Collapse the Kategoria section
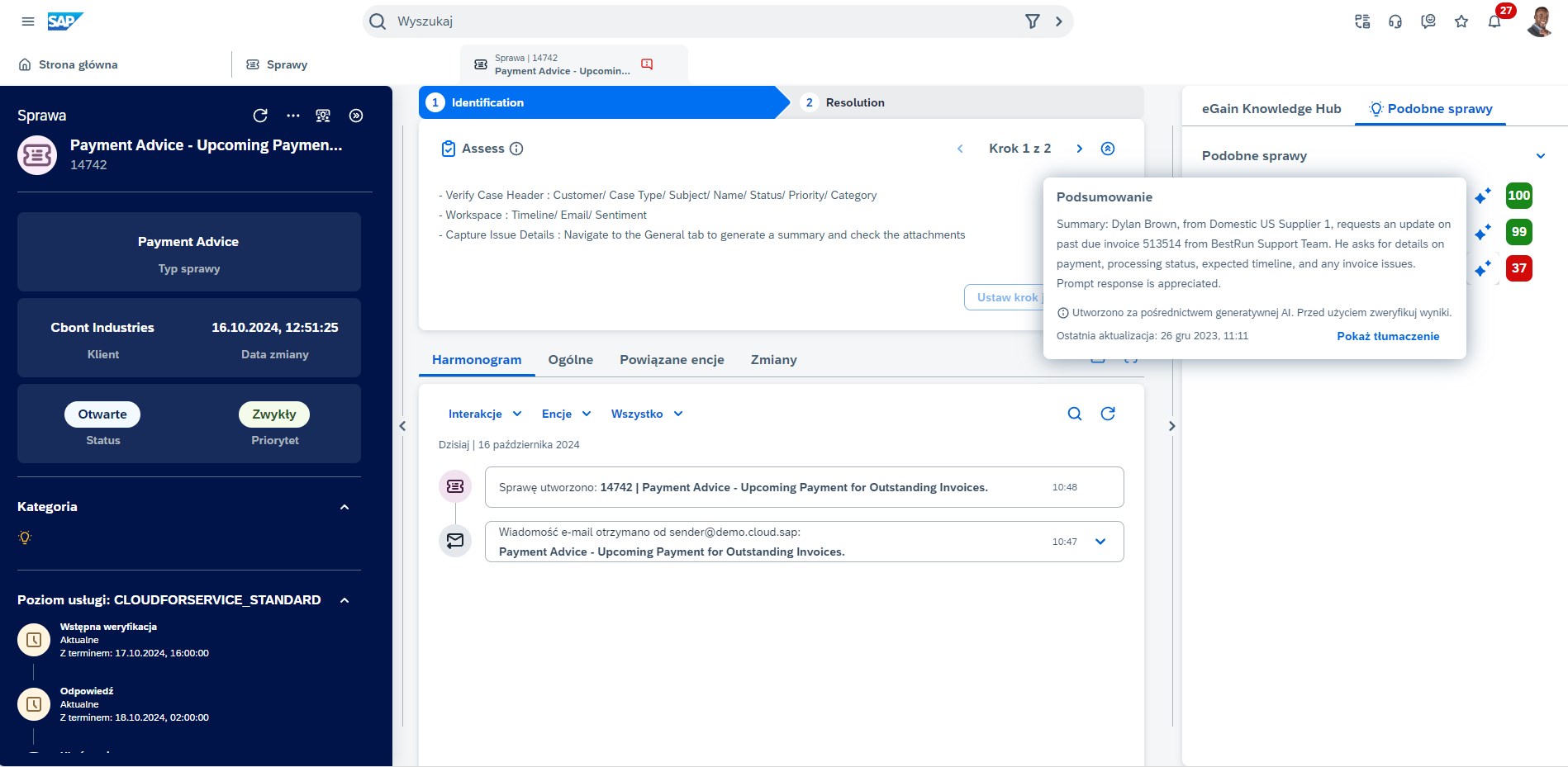The image size is (1568, 767). pyautogui.click(x=345, y=506)
